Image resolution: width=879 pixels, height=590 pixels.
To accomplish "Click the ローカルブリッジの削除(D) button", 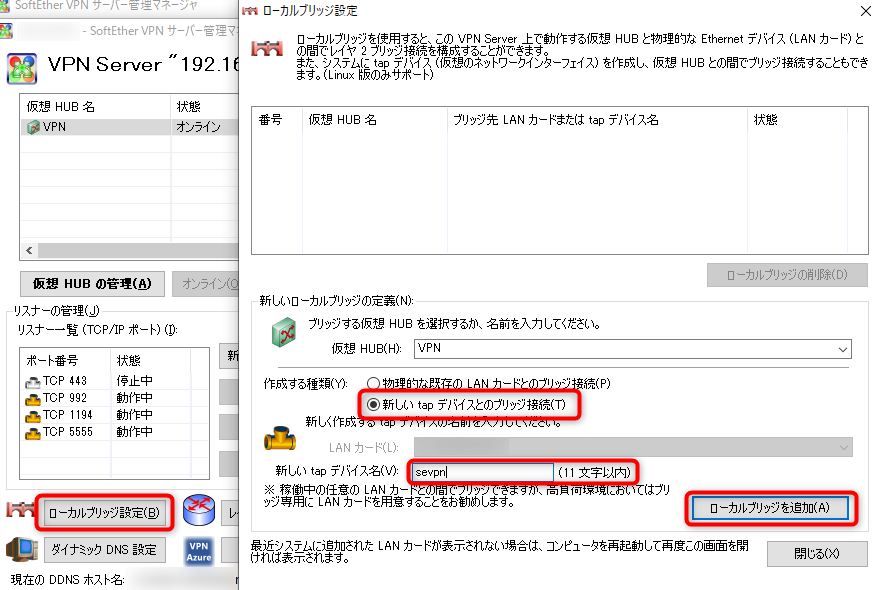I will [x=787, y=275].
